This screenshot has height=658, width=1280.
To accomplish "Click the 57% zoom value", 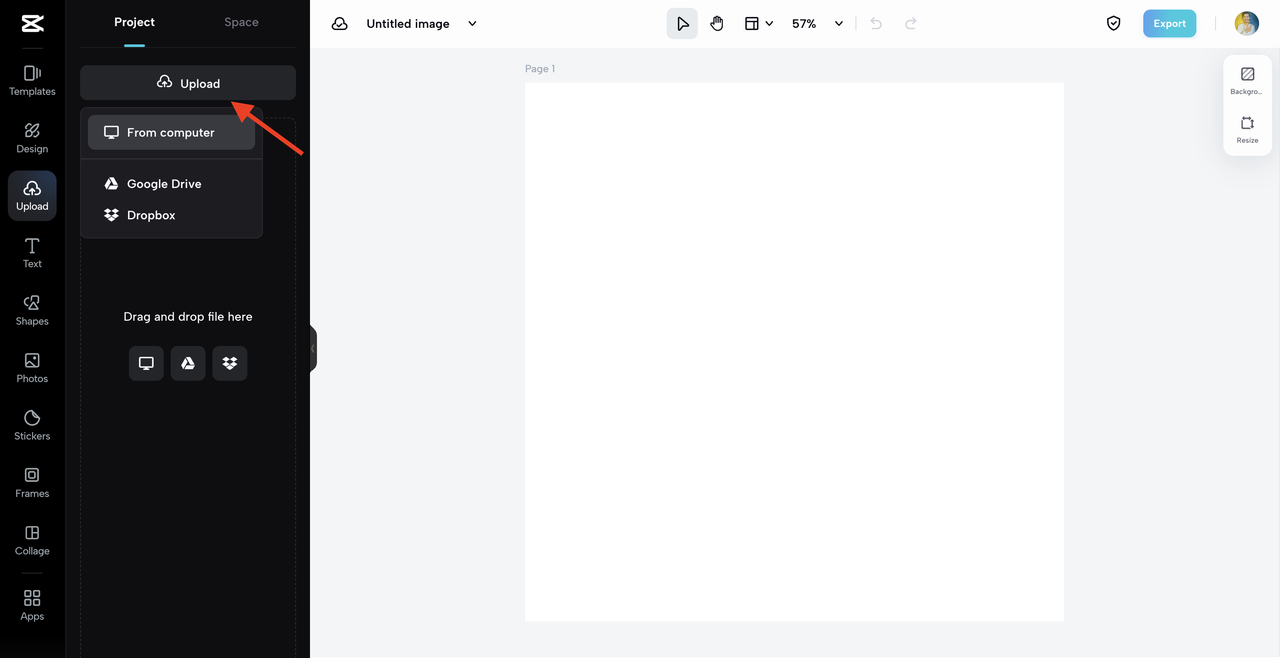I will click(x=804, y=23).
